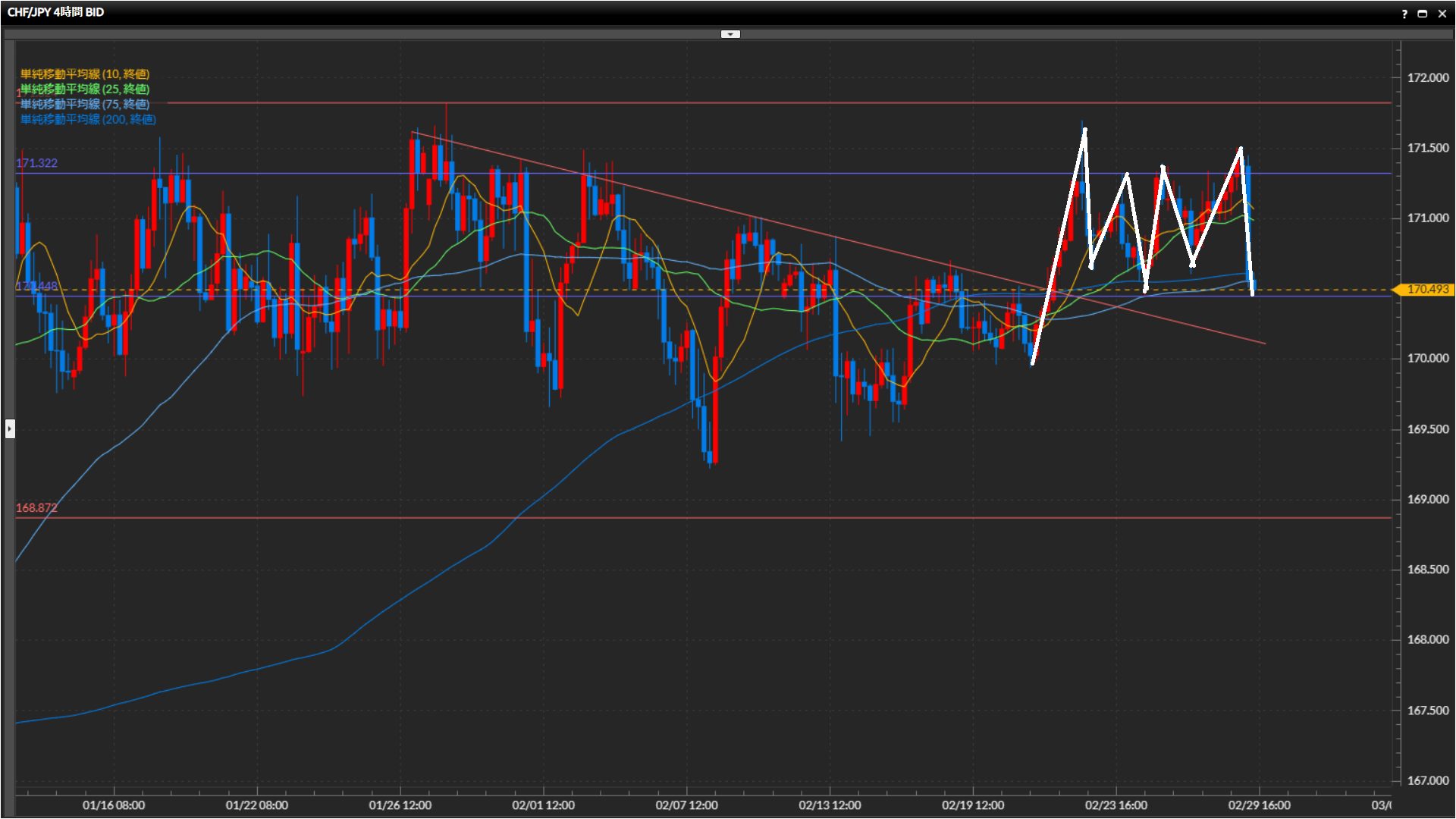Screen dimensions: 1456x819
Task: Expand the top toolbar dropdown arrow
Action: click(x=730, y=34)
